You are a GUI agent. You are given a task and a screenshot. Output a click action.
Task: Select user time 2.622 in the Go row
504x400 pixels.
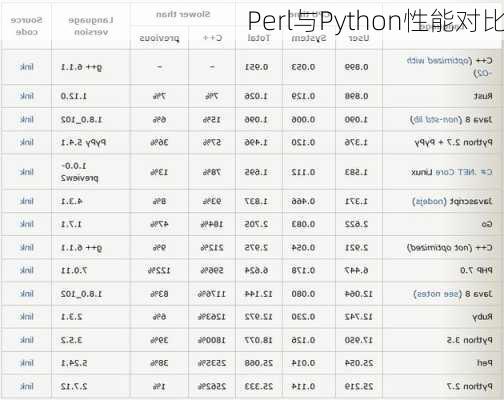[x=356, y=224]
